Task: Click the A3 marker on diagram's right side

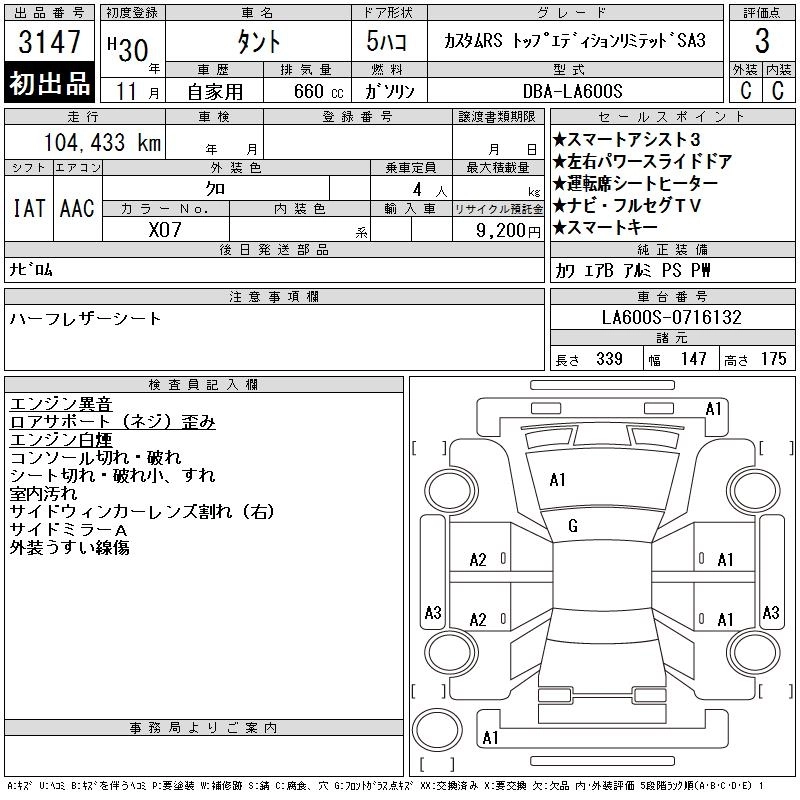Action: point(770,613)
